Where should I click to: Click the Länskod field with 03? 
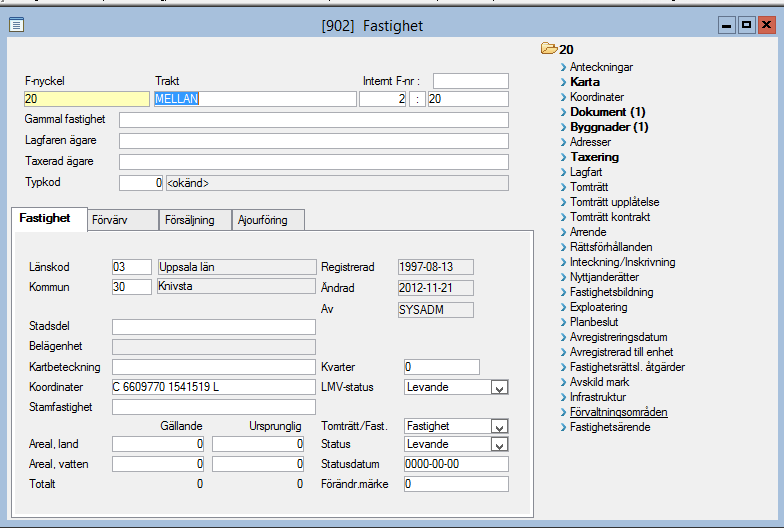tap(132, 267)
